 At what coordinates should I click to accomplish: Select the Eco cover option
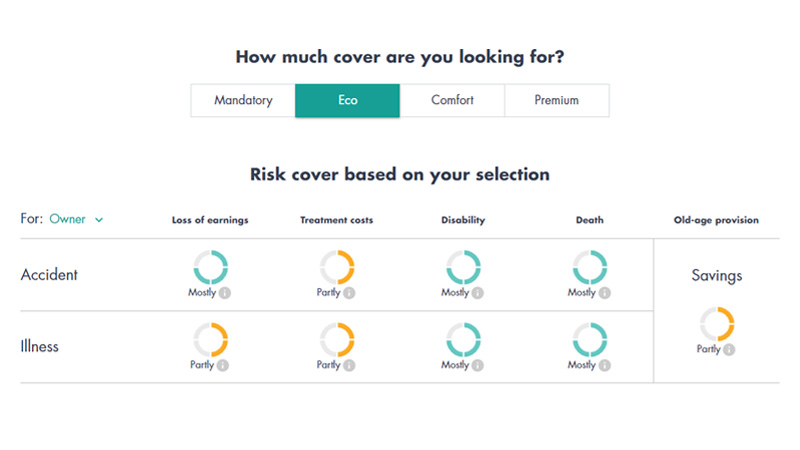[x=347, y=101]
